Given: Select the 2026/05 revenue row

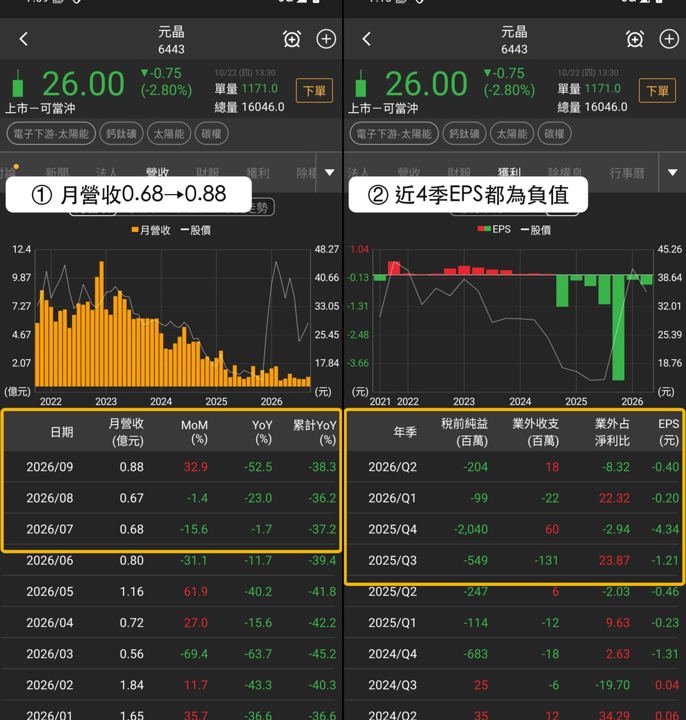Looking at the screenshot, I should pos(171,592).
